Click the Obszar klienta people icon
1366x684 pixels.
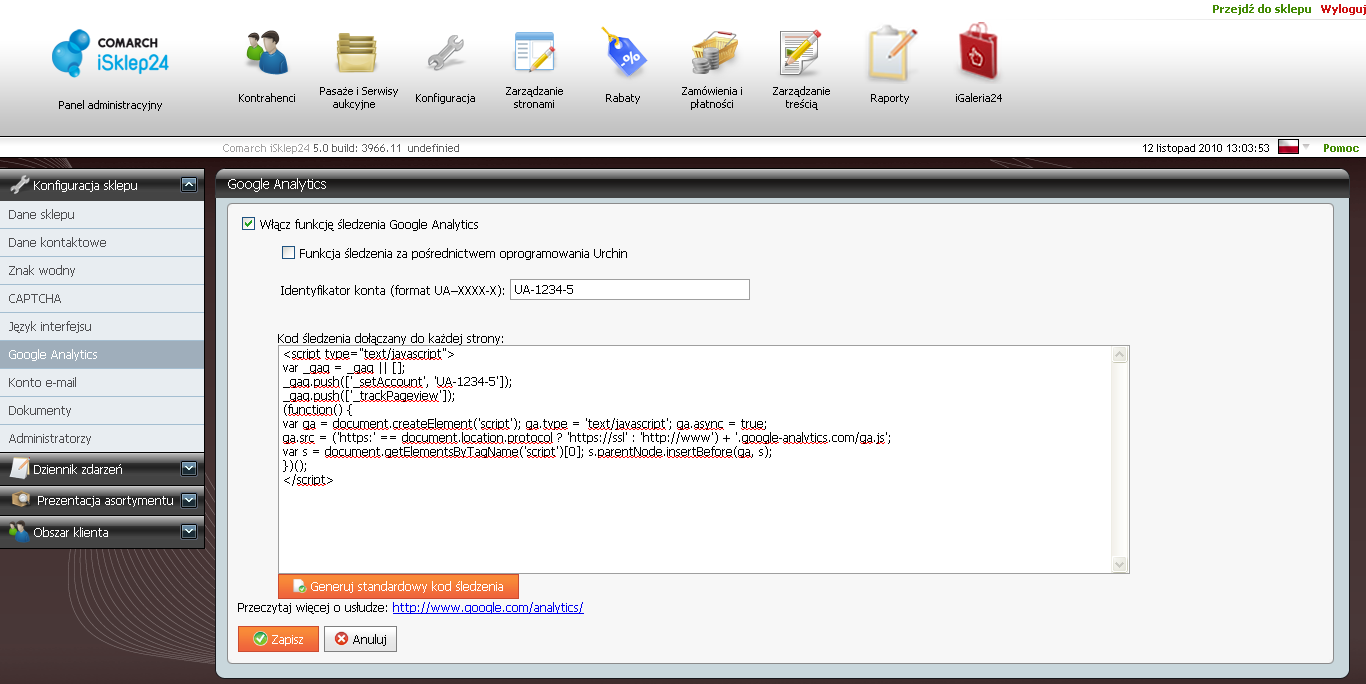19,532
